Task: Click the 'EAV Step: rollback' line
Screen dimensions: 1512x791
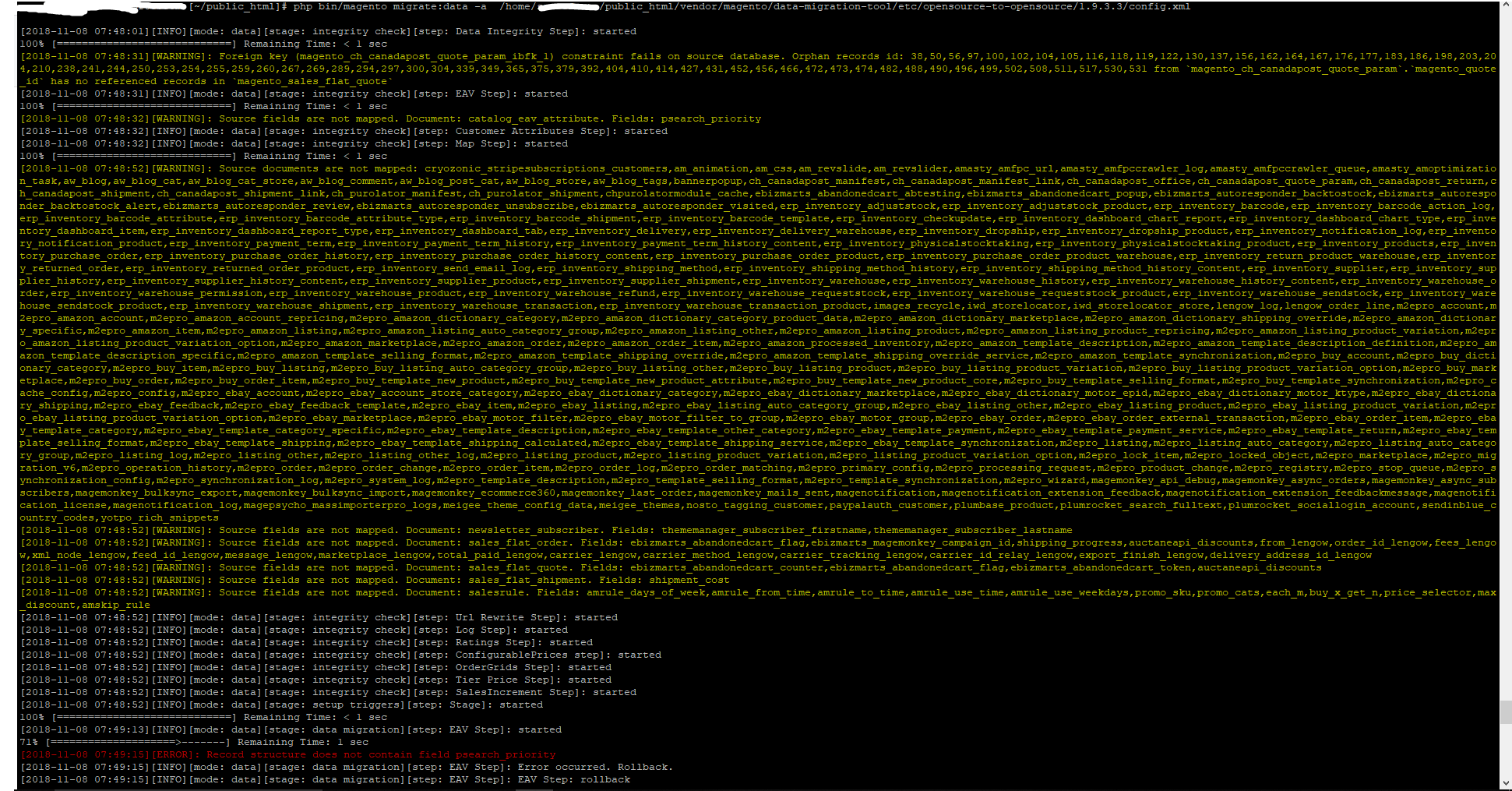Action: click(x=325, y=780)
